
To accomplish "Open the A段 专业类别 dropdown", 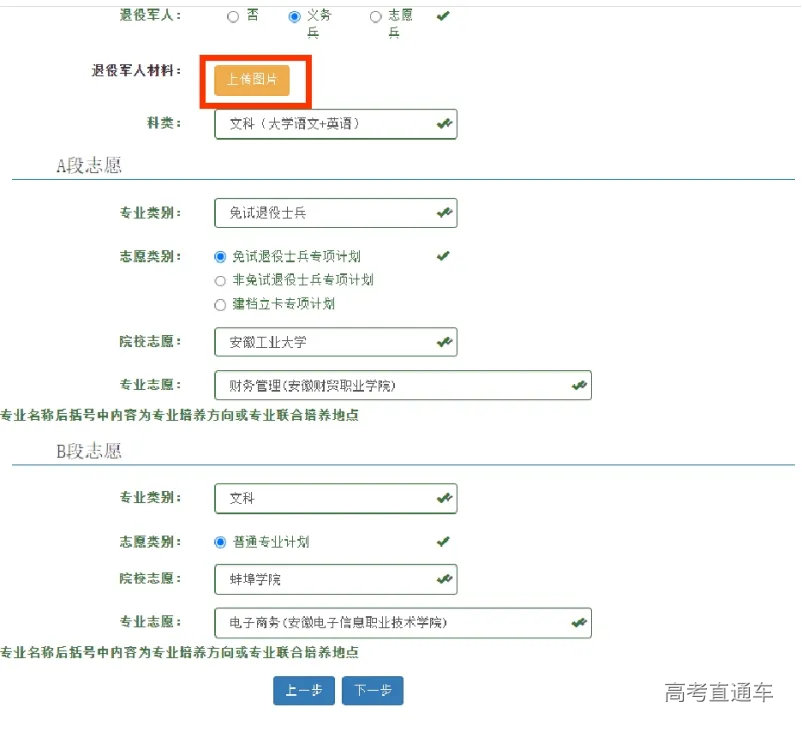I will [x=336, y=212].
